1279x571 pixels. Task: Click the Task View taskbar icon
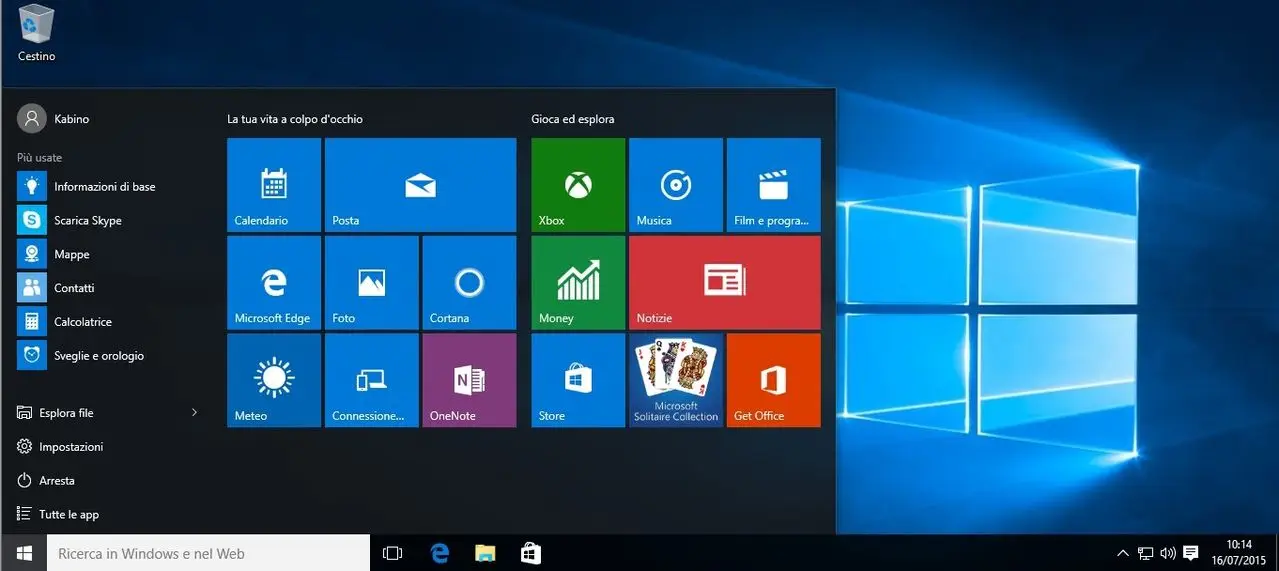[x=393, y=553]
